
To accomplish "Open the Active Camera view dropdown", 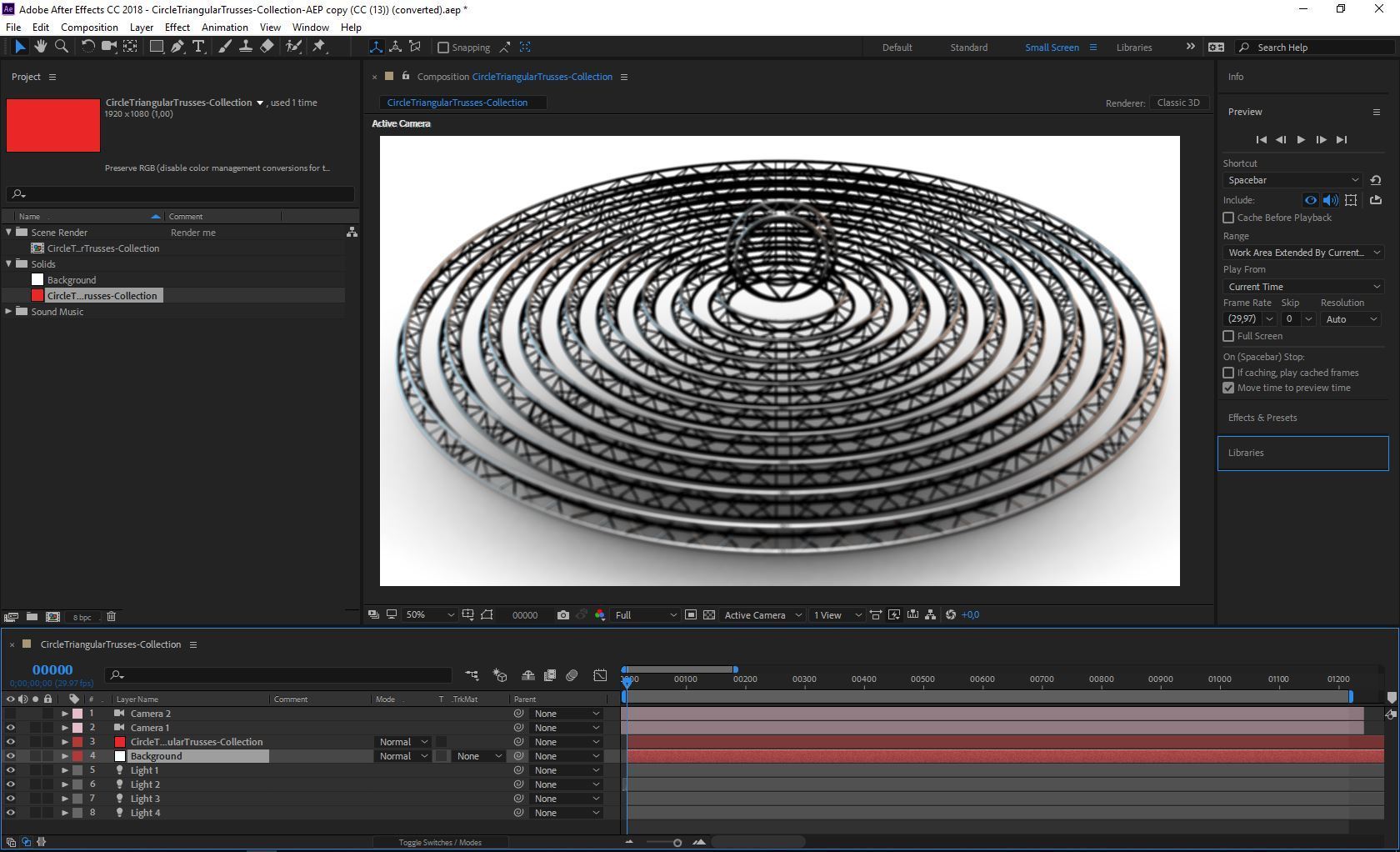I will pos(762,615).
